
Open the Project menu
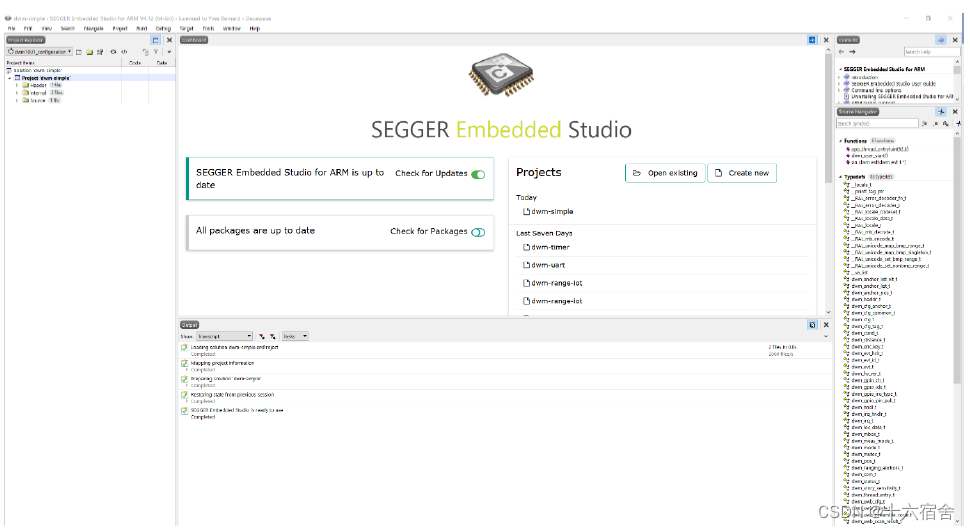pyautogui.click(x=120, y=28)
